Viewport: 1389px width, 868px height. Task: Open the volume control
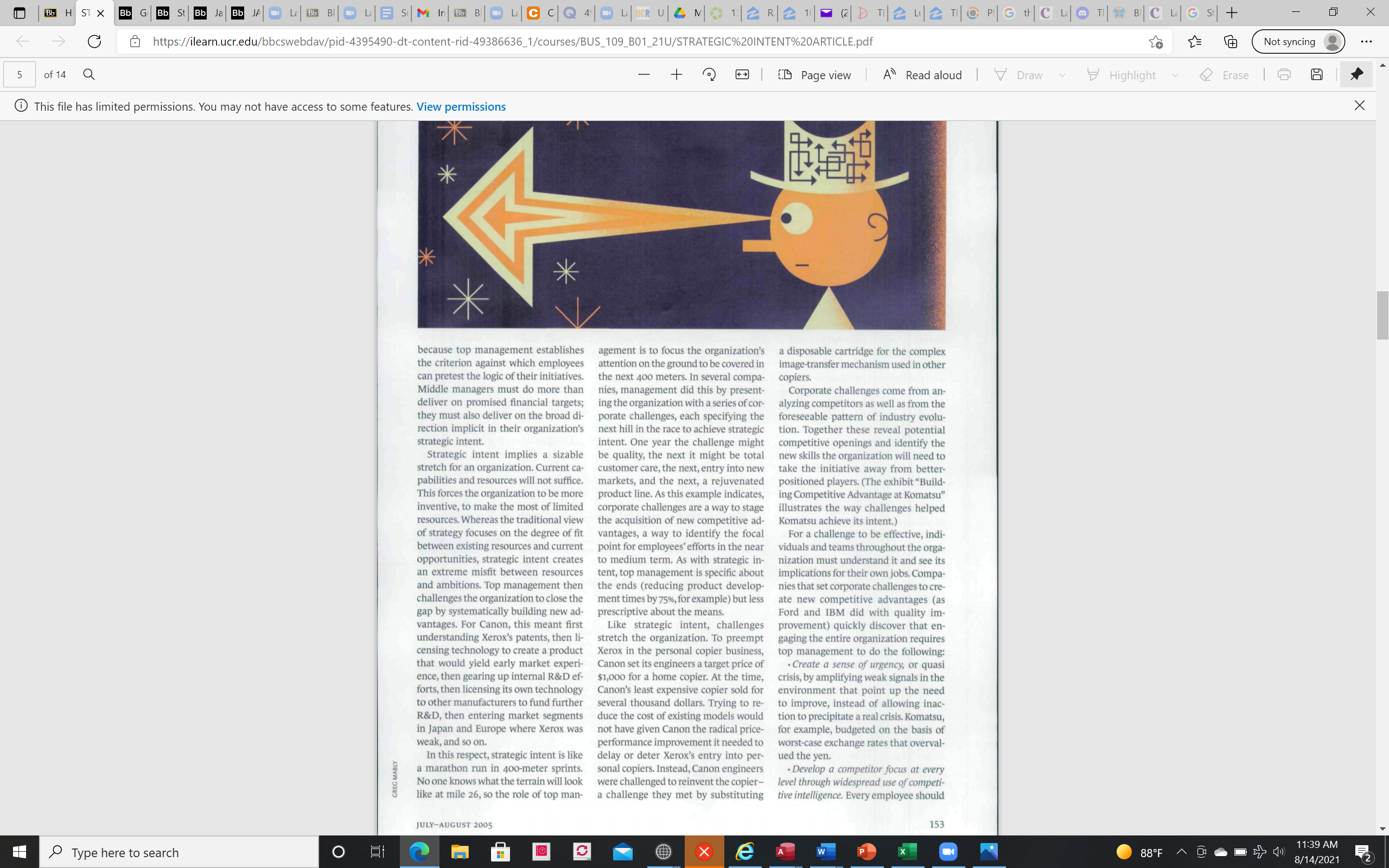(1279, 852)
